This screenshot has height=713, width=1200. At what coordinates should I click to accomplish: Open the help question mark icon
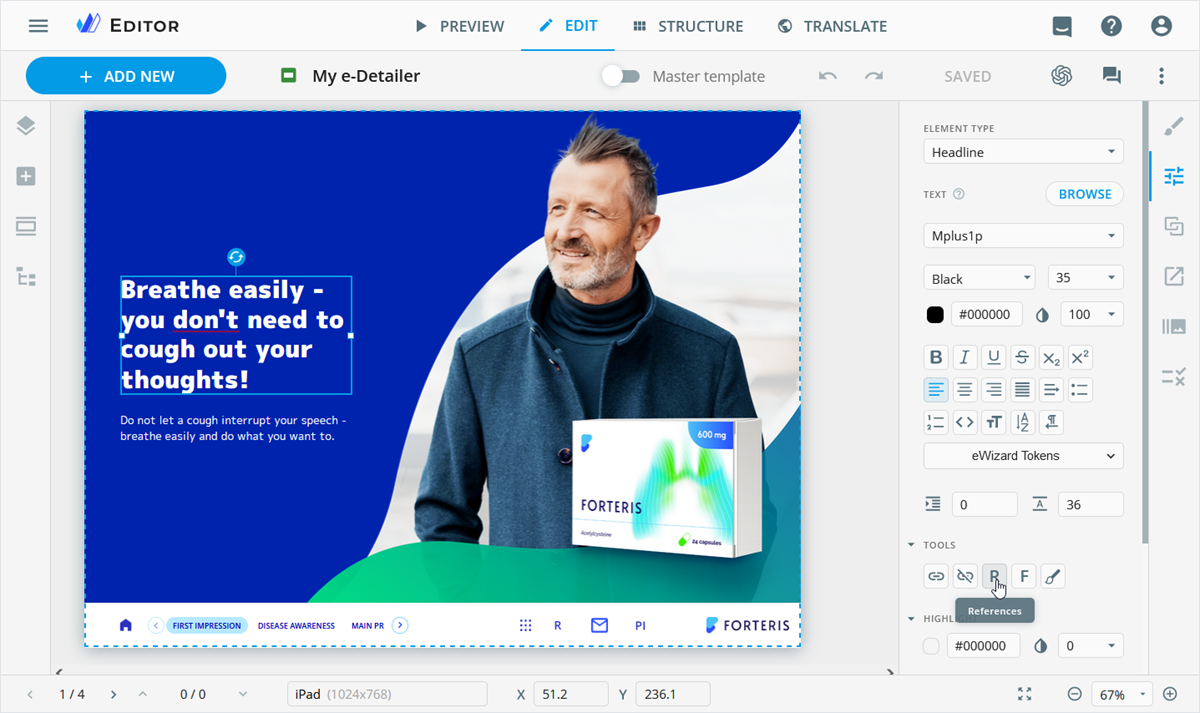point(1111,26)
